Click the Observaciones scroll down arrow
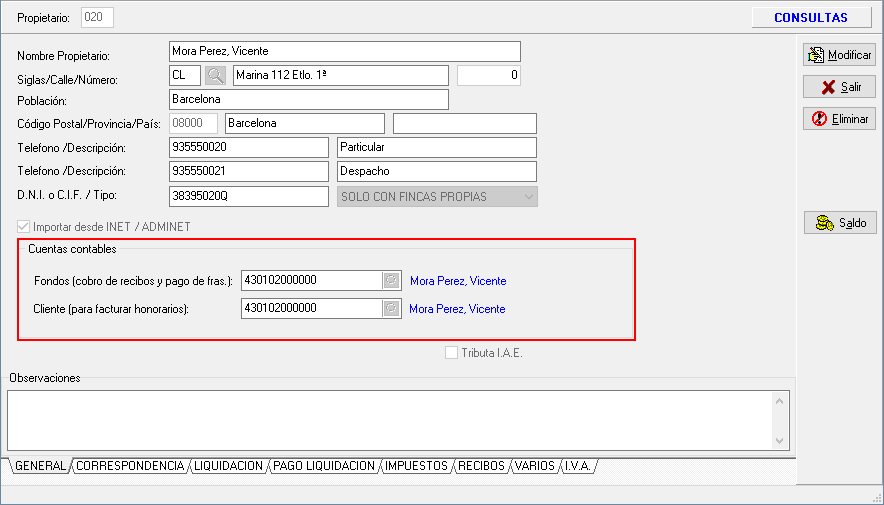This screenshot has width=884, height=505. 780,441
